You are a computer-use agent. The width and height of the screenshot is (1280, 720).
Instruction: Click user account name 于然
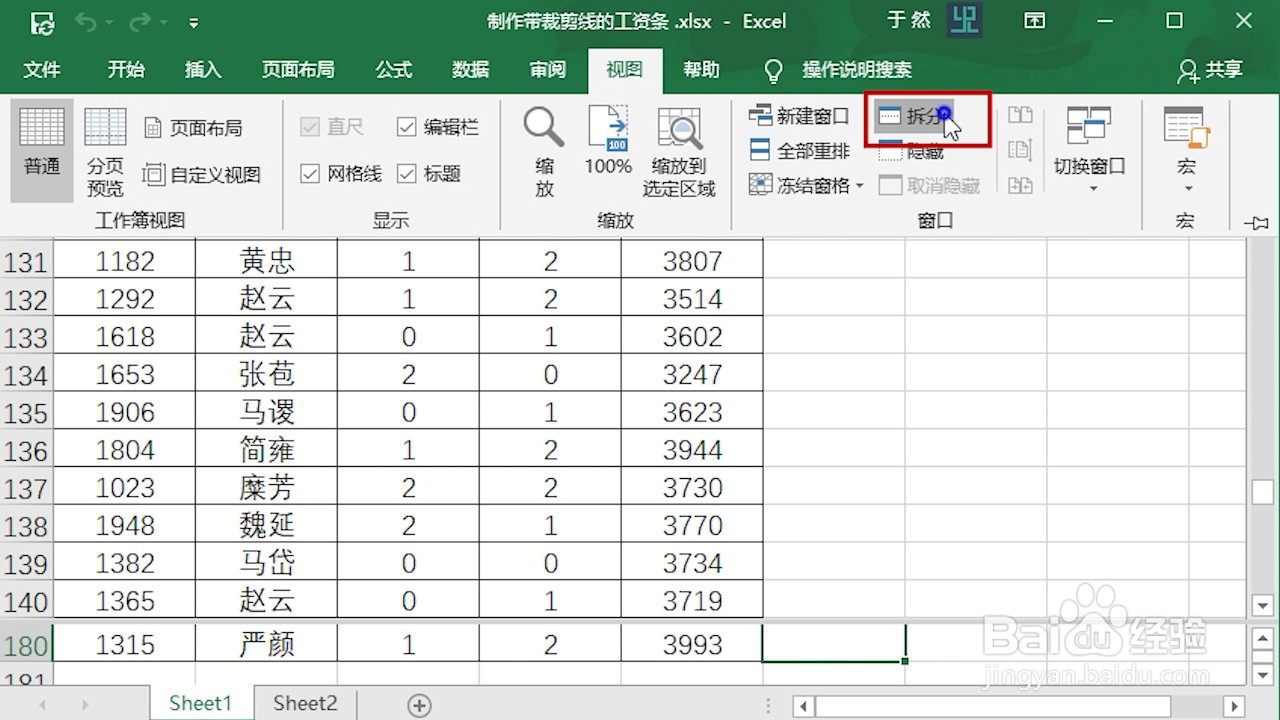click(908, 21)
